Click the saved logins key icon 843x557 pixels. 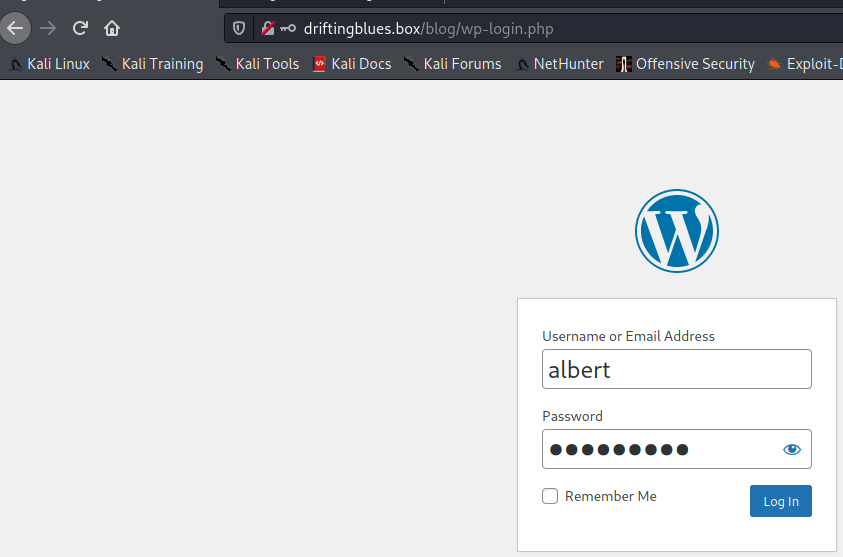pos(288,28)
